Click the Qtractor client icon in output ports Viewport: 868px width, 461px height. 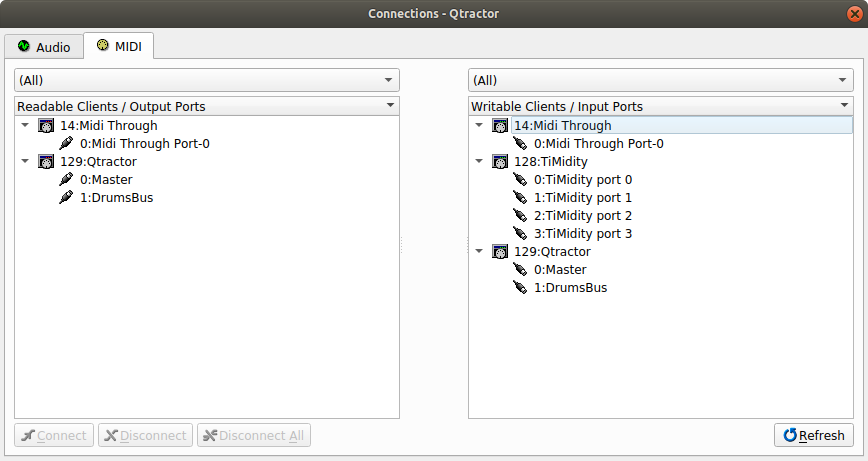45,161
